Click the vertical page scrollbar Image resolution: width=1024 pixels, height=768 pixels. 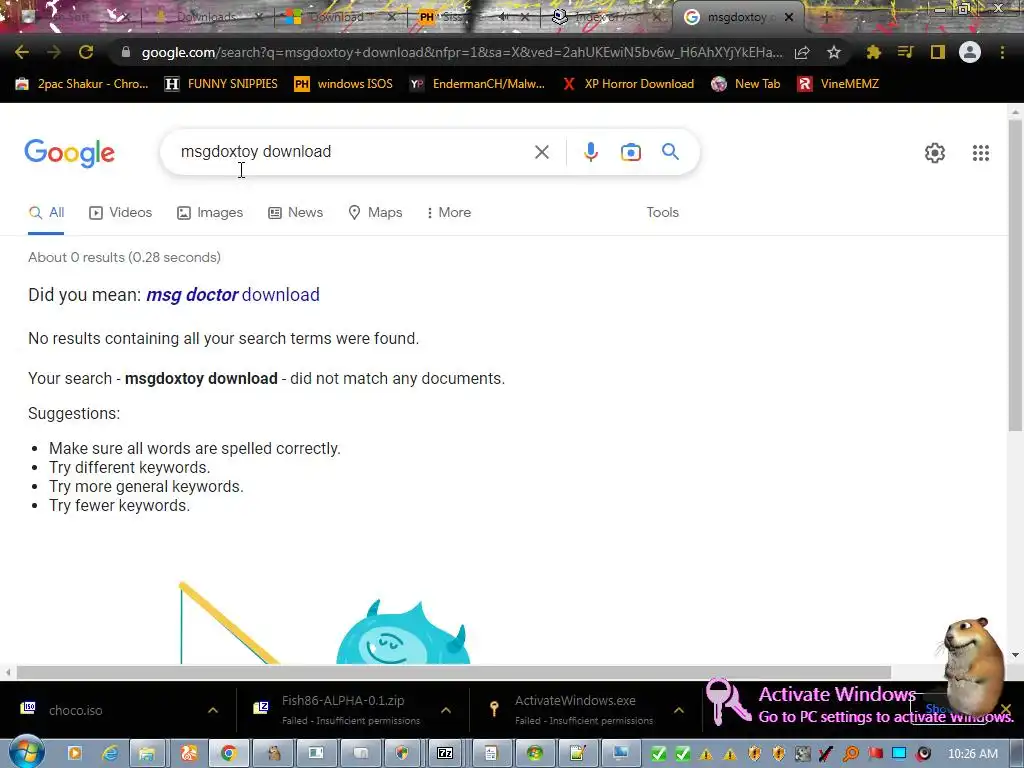(1015, 276)
